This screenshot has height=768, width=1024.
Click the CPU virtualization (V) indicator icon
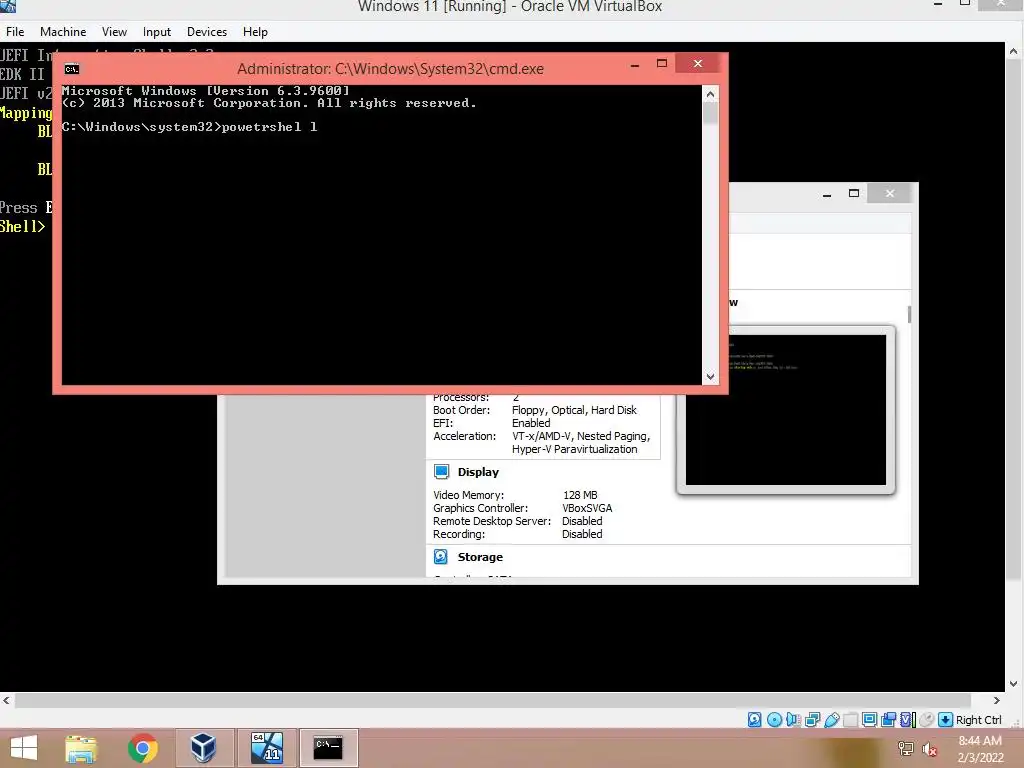(908, 720)
